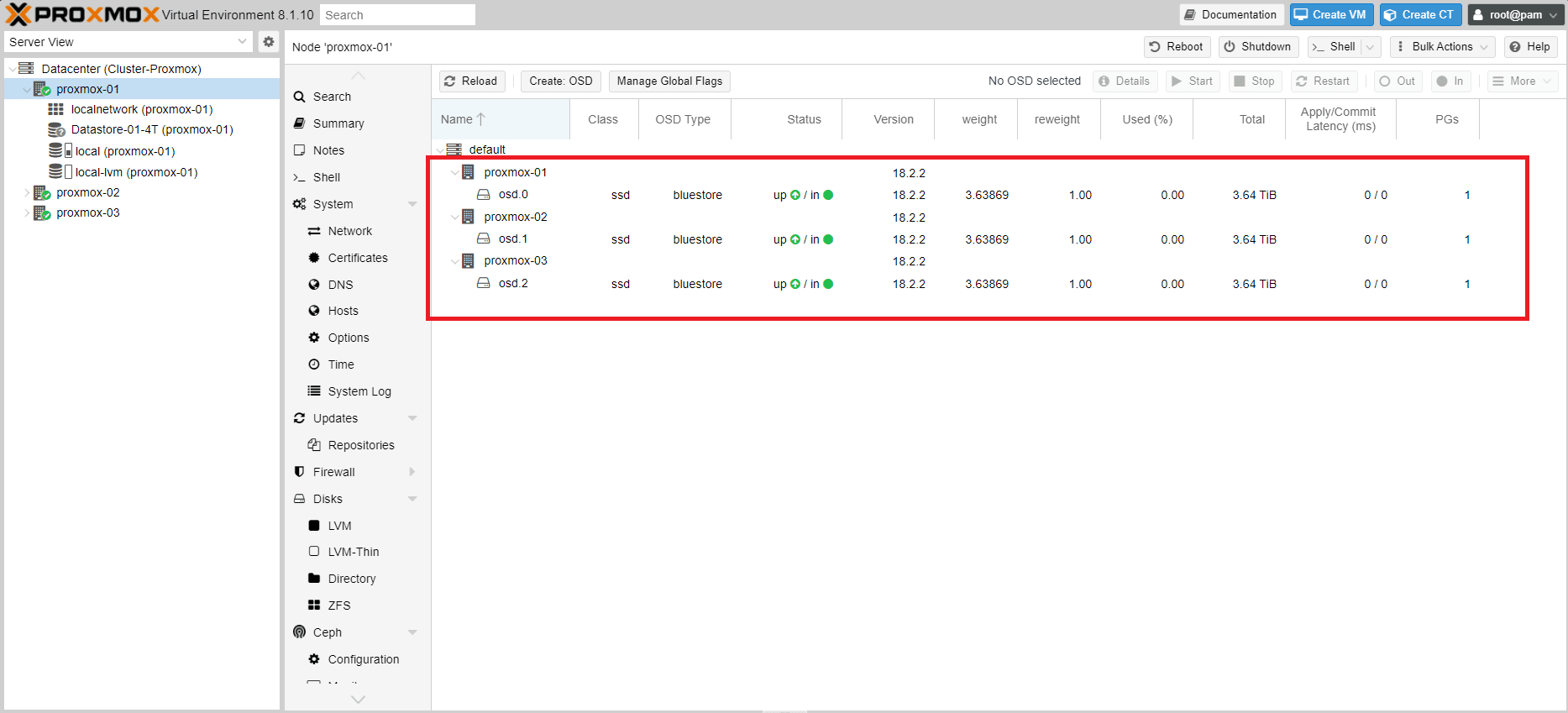Click the Time clock icon
Image resolution: width=1568 pixels, height=713 pixels.
point(314,364)
